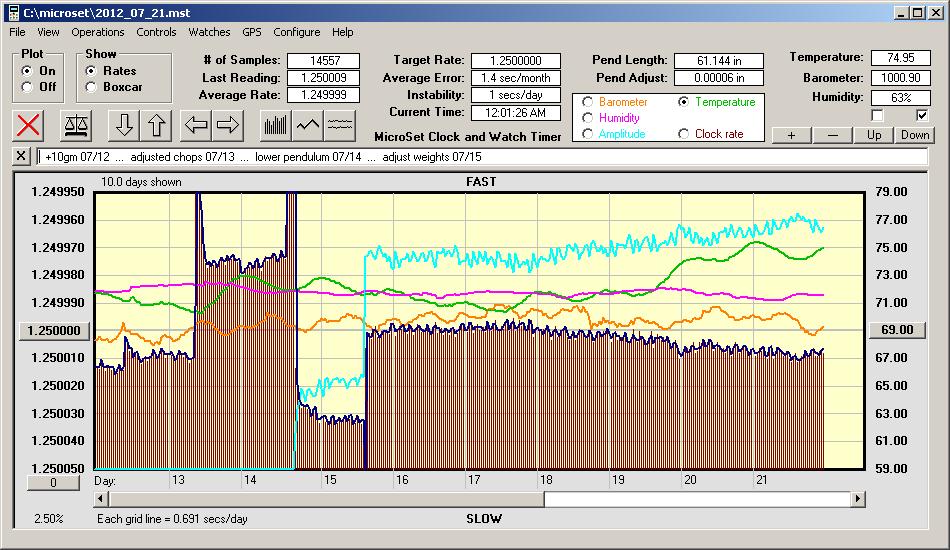The width and height of the screenshot is (950, 550).
Task: Untick the checked box under Humidity
Action: point(922,115)
